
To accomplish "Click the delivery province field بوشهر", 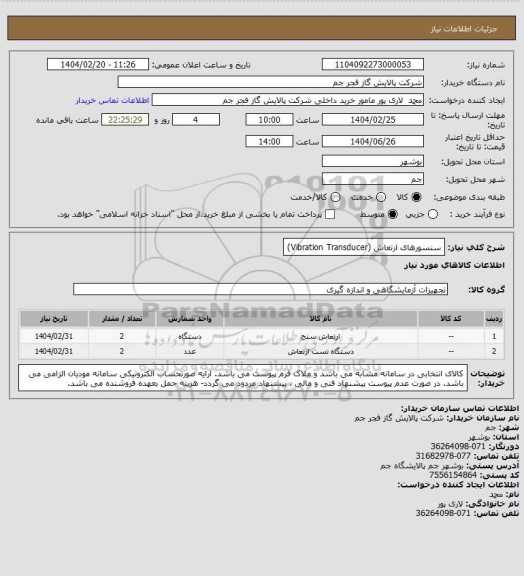I will [373, 161].
